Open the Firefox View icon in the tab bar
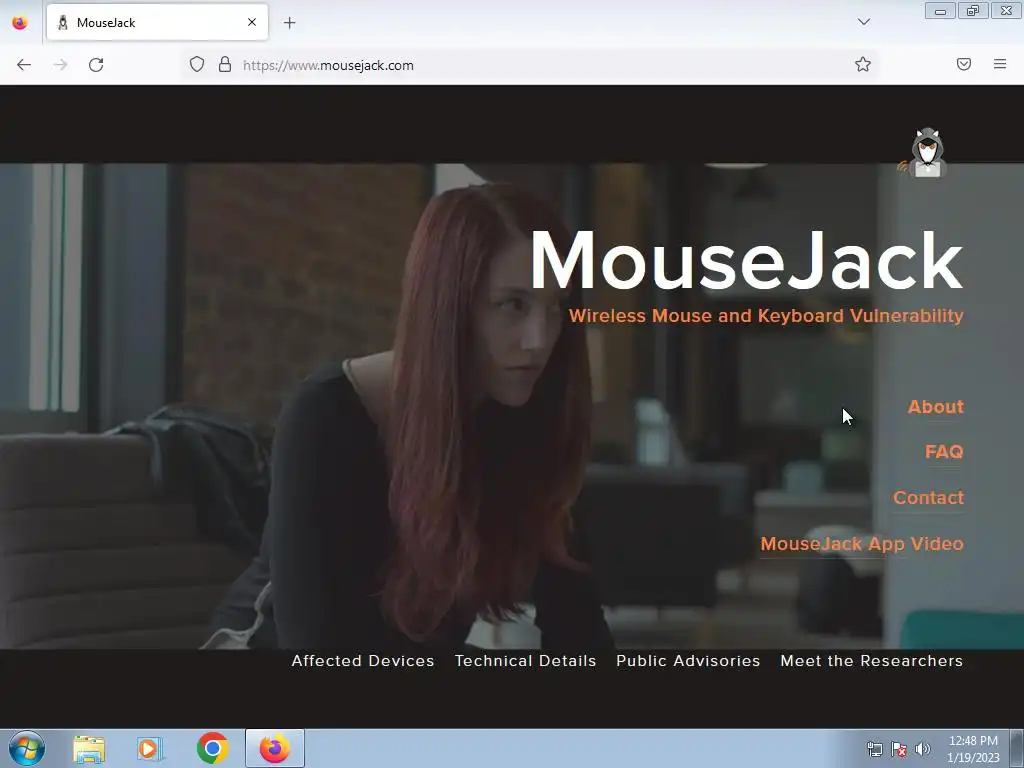The height and width of the screenshot is (768, 1024). (20, 23)
